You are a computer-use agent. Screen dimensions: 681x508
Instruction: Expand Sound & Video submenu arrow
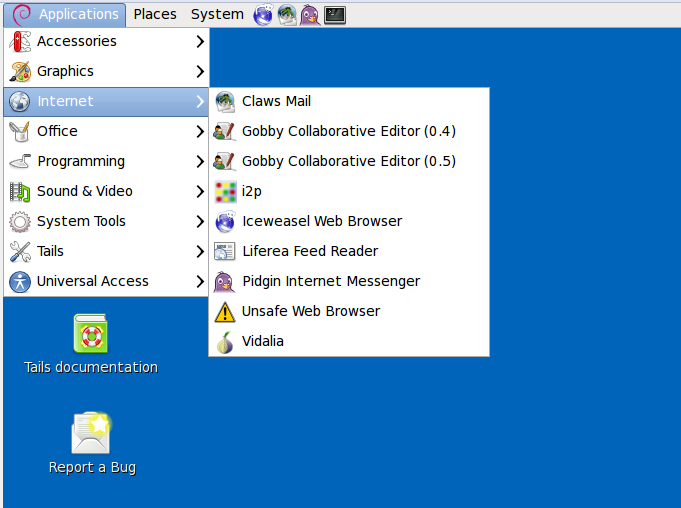200,191
